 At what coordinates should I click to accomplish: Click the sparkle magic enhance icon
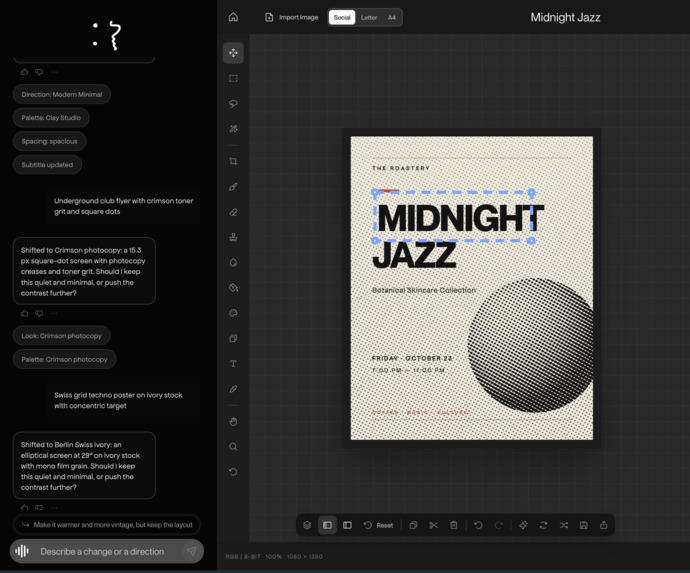coord(523,525)
